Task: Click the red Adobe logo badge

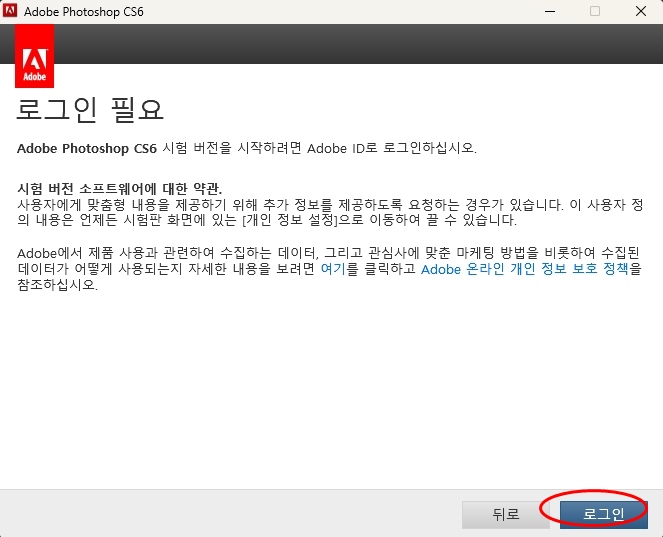Action: tap(34, 56)
